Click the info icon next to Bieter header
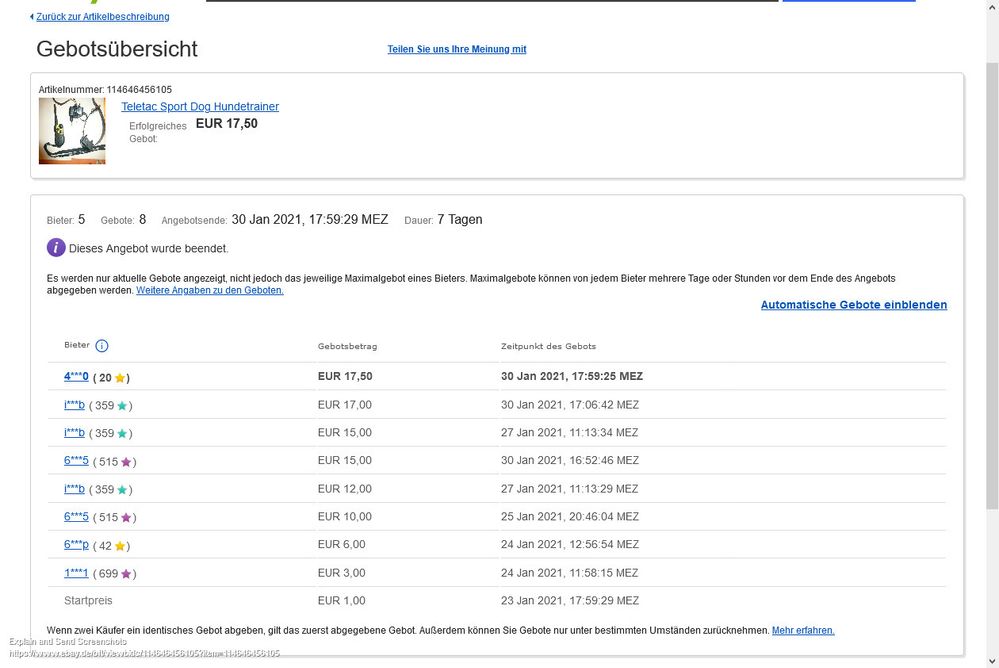This screenshot has width=999, height=668. [102, 346]
